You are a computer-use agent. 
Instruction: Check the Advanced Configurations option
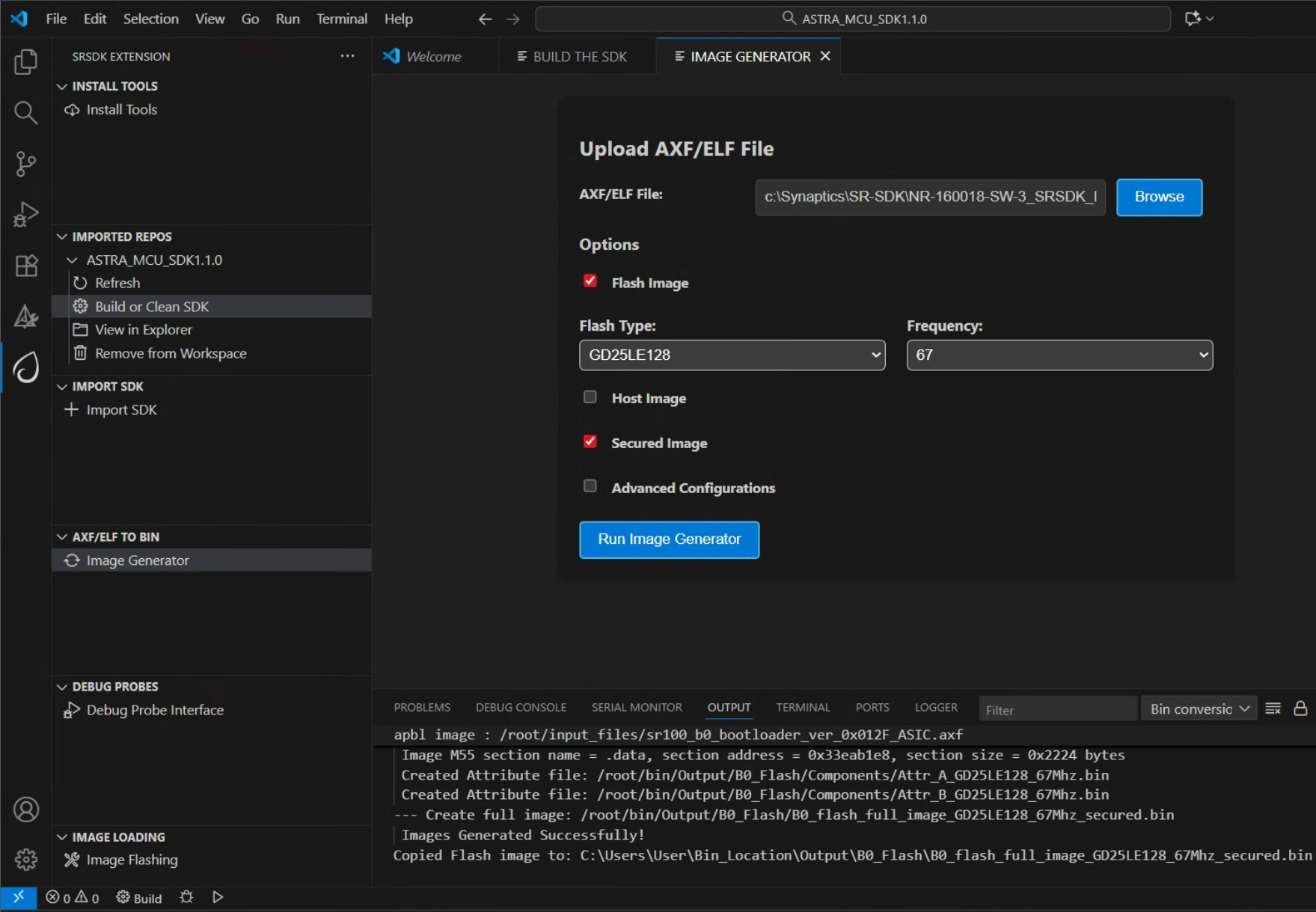pos(590,486)
